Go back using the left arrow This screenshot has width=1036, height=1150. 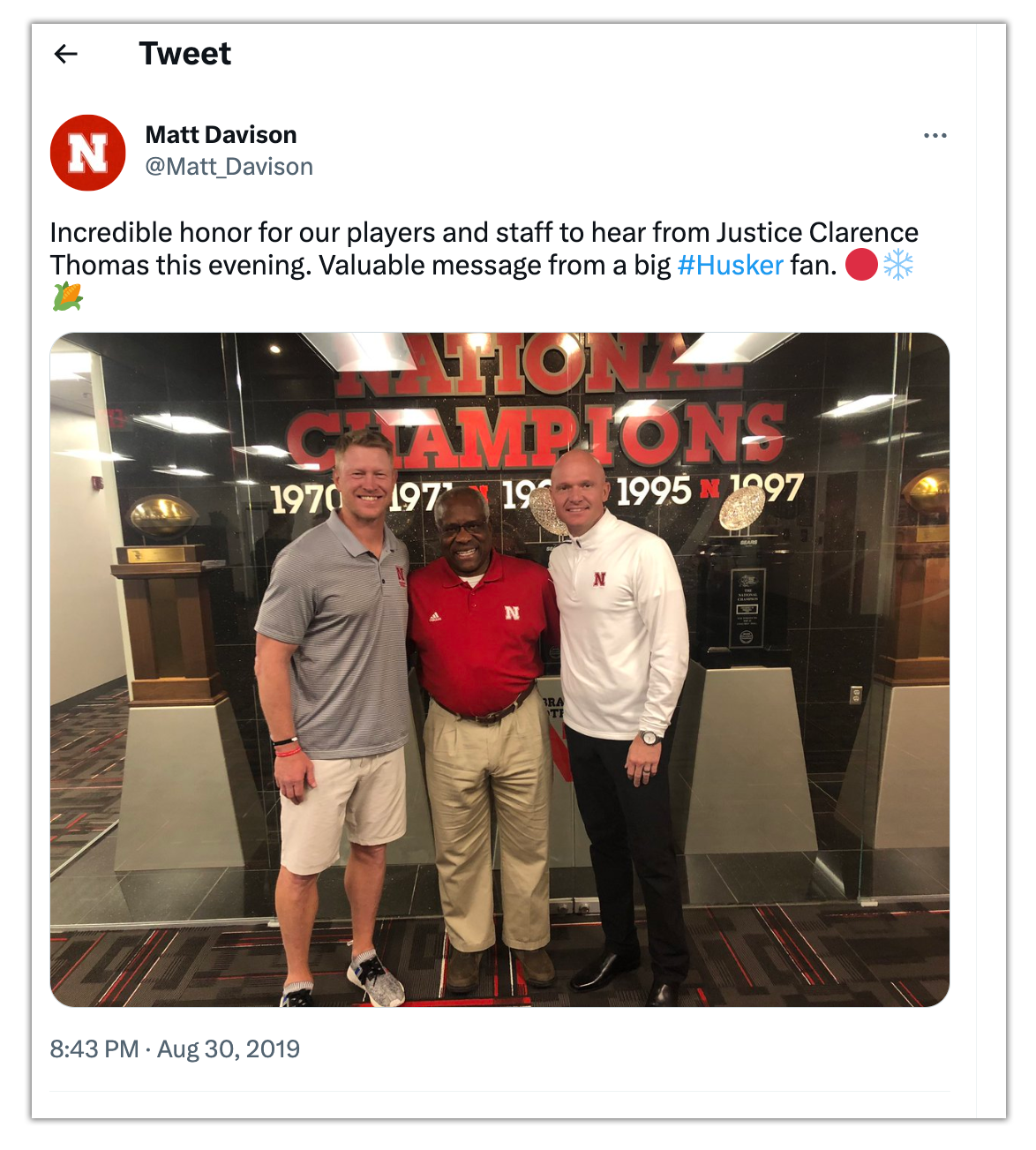pyautogui.click(x=66, y=54)
